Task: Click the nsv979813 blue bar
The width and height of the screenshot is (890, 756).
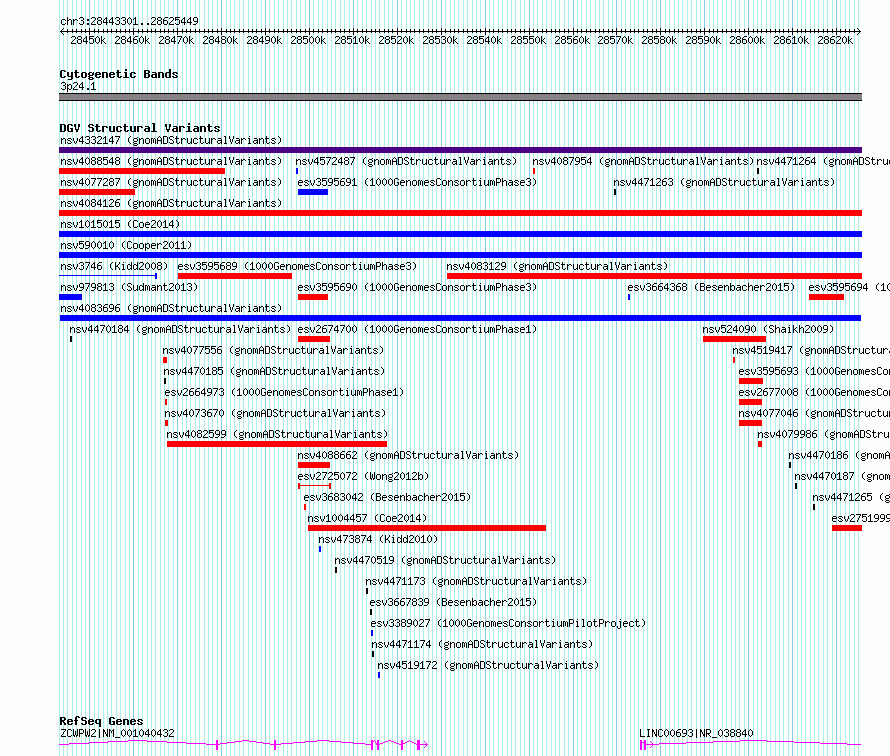Action: click(70, 297)
